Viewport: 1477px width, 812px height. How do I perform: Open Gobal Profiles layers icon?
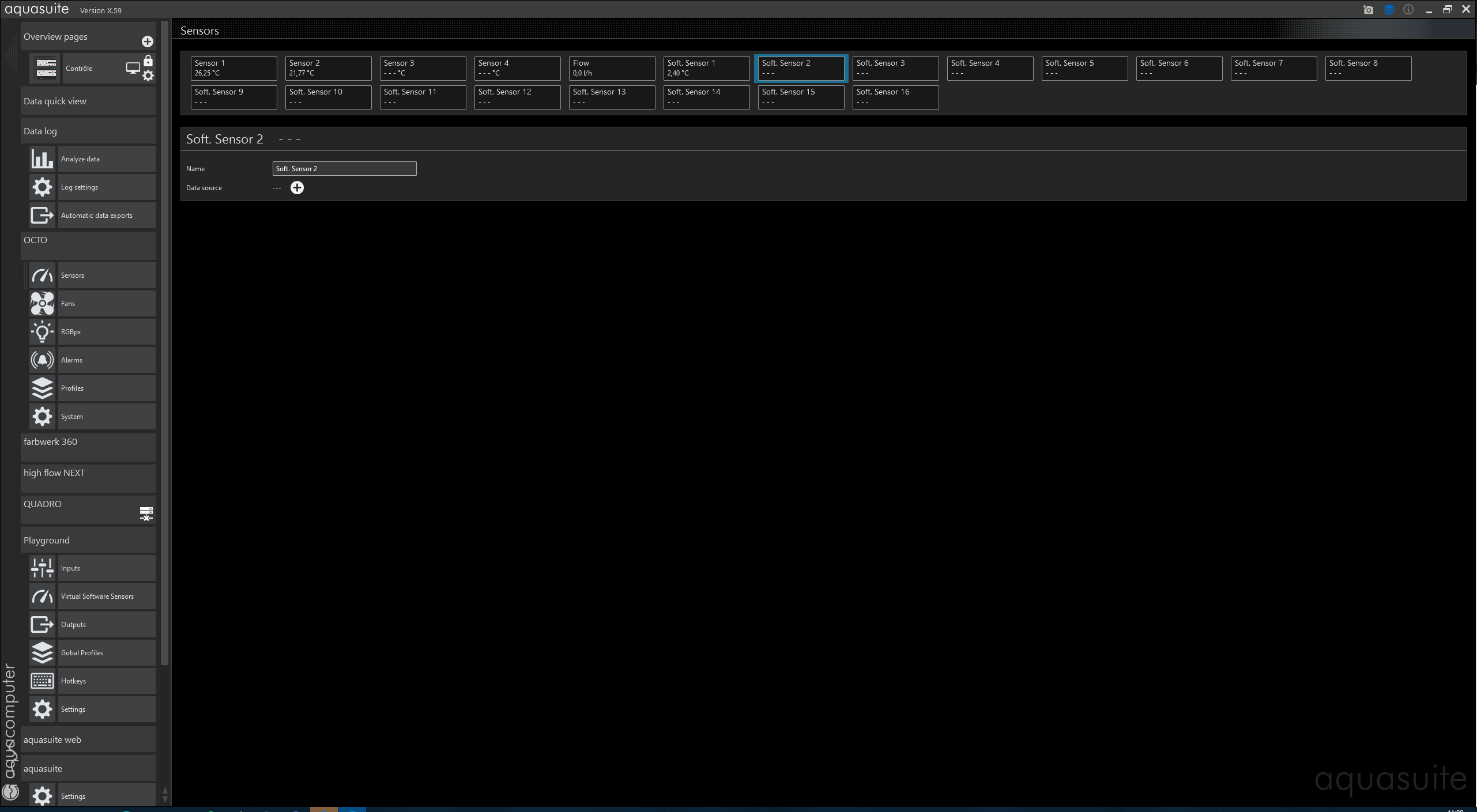42,653
